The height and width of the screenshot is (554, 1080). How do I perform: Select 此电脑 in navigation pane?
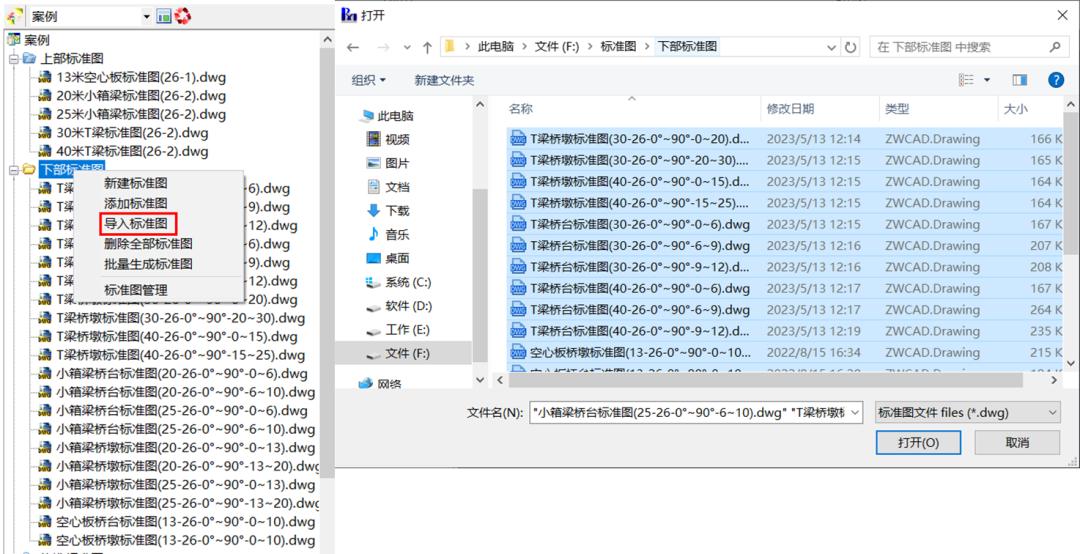point(396,116)
